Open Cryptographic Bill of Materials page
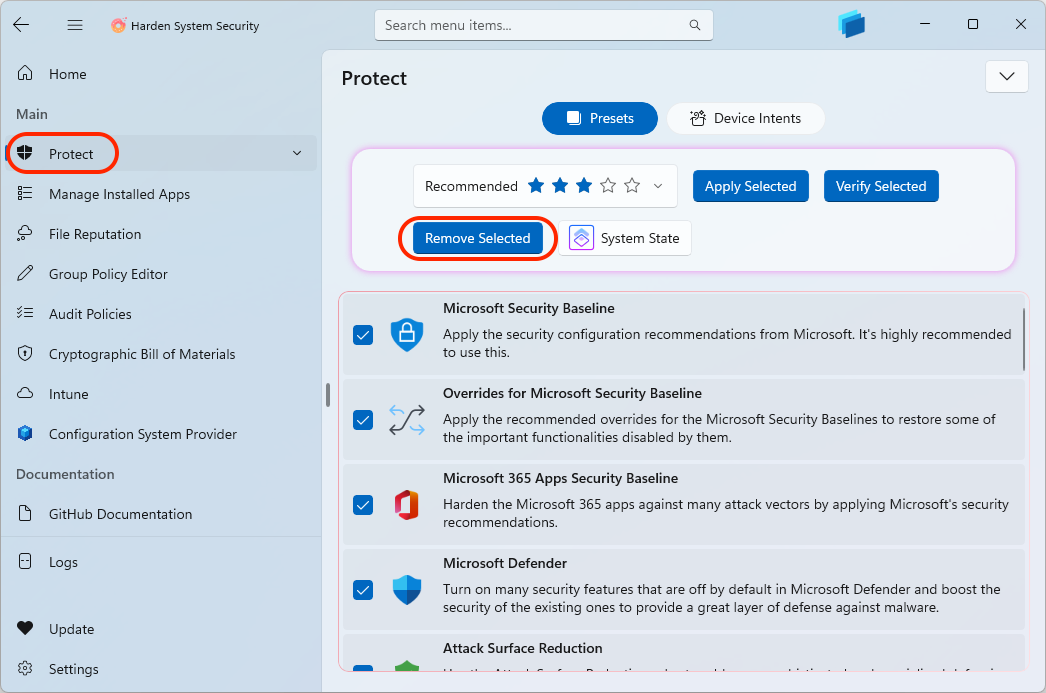This screenshot has height=693, width=1046. tap(161, 354)
